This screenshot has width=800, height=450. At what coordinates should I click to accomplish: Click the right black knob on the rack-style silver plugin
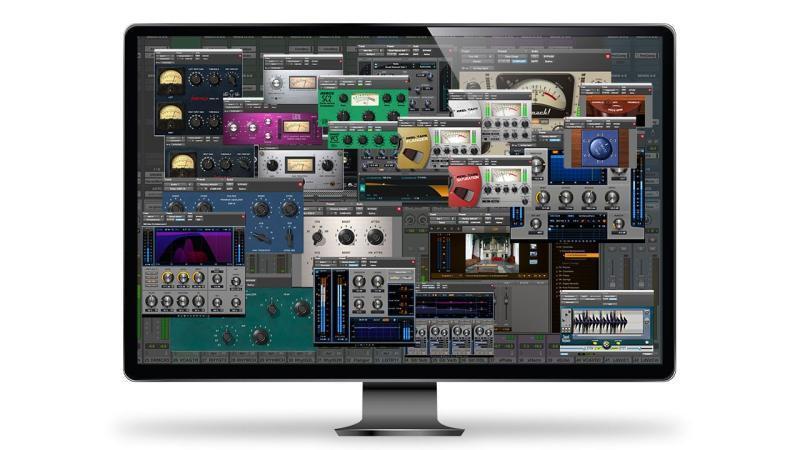click(327, 165)
